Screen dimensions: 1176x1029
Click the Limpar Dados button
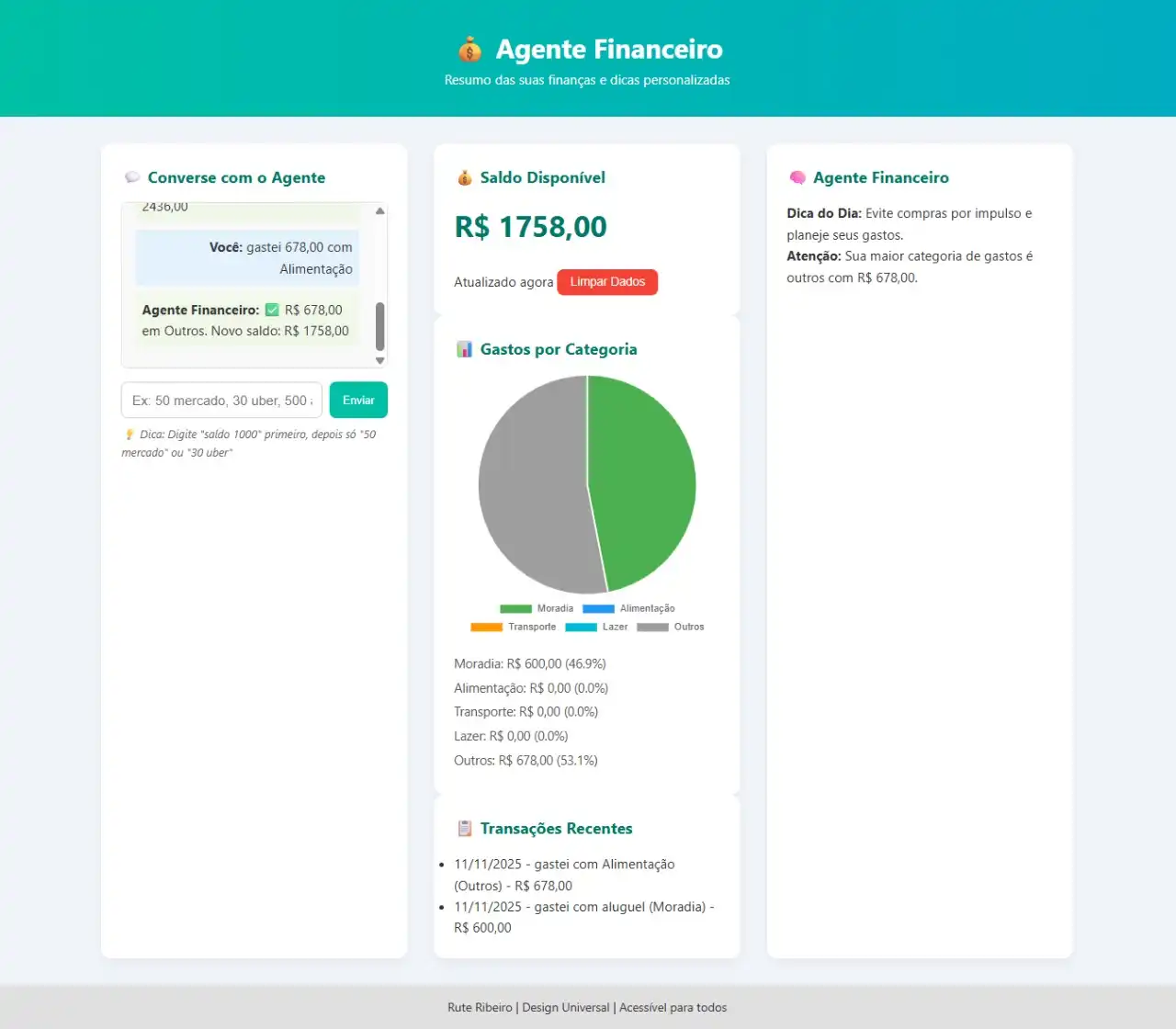click(607, 282)
